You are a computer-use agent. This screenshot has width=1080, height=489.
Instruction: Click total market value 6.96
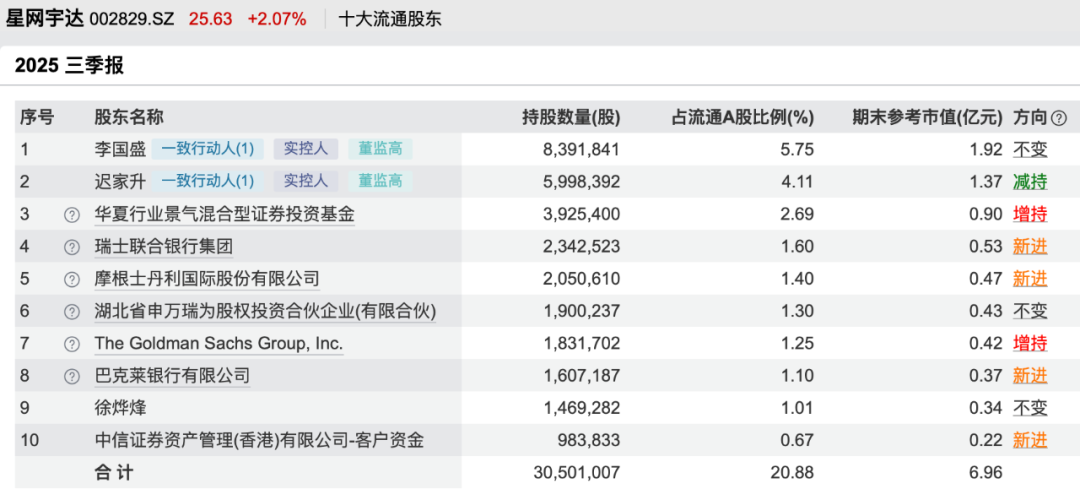[x=987, y=473]
